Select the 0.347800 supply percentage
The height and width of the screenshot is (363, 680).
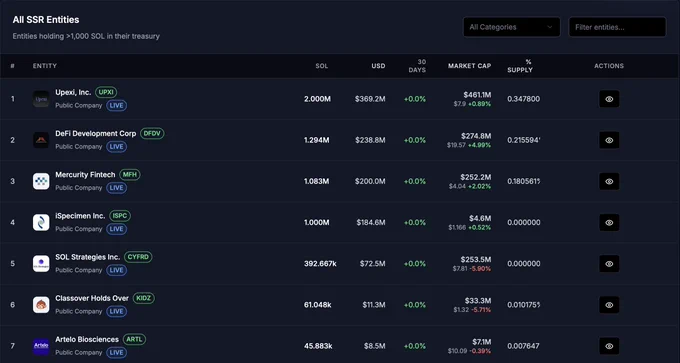(x=524, y=99)
